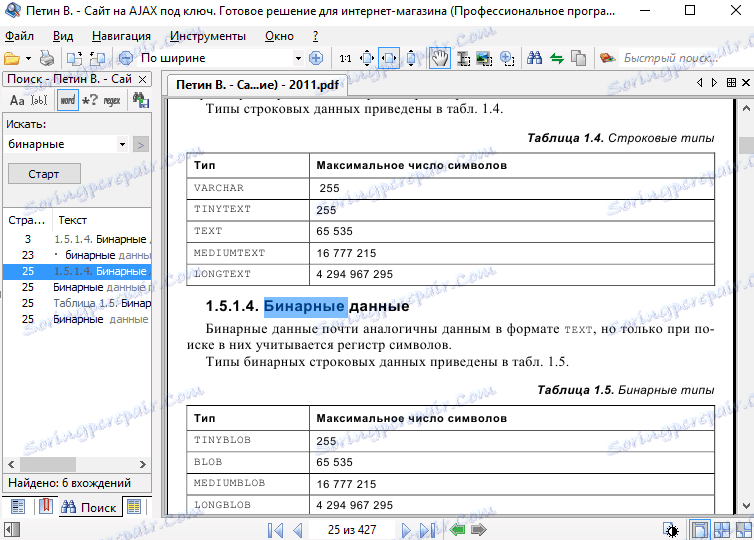Select the hand pan tool
This screenshot has width=754, height=540.
[439, 58]
